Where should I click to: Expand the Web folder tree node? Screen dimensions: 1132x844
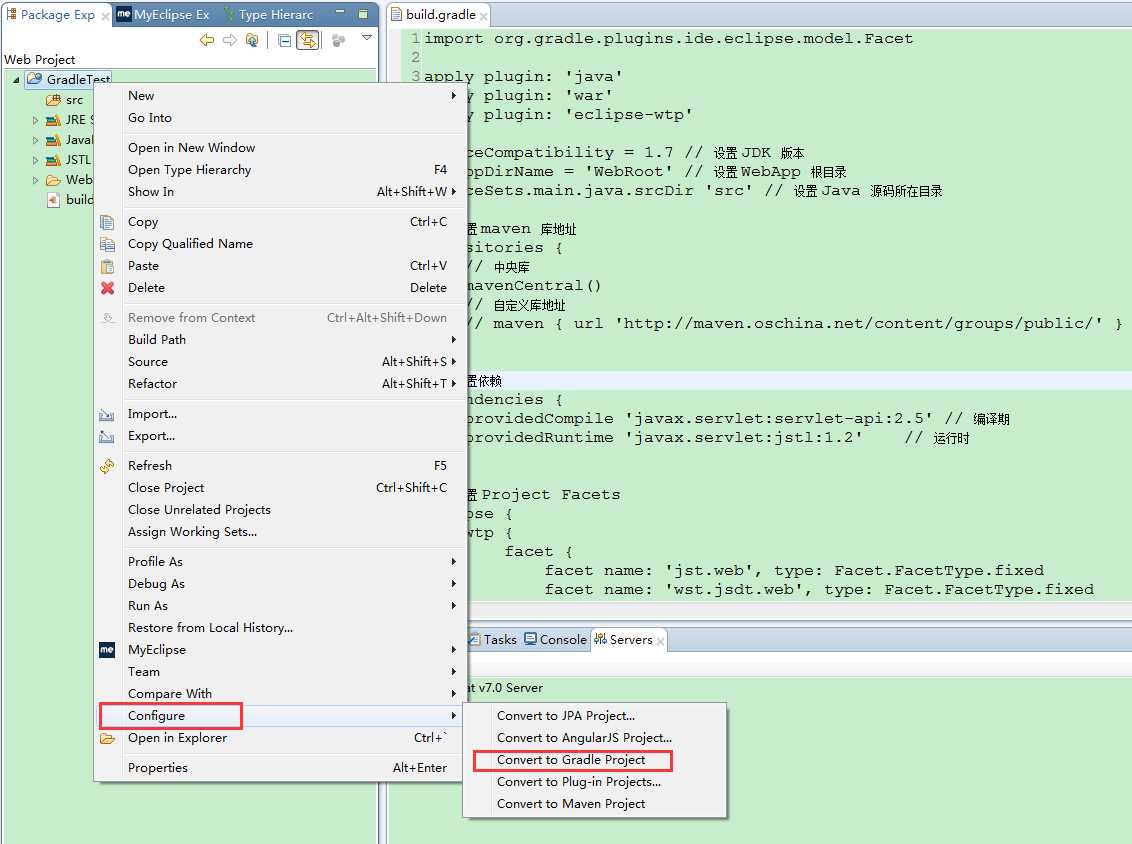(35, 180)
